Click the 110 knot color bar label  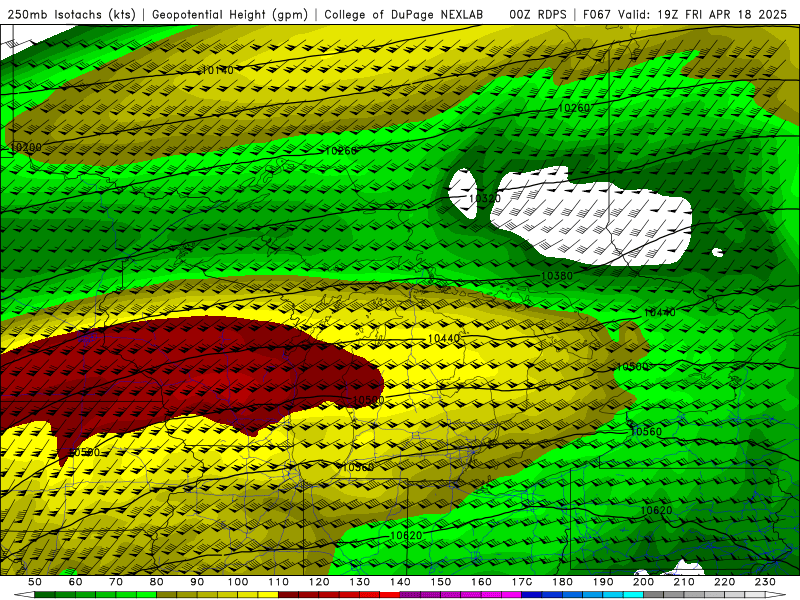[x=279, y=582]
